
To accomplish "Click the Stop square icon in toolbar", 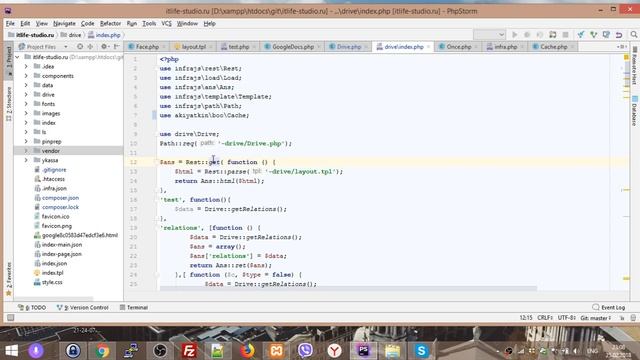I will coord(565,35).
